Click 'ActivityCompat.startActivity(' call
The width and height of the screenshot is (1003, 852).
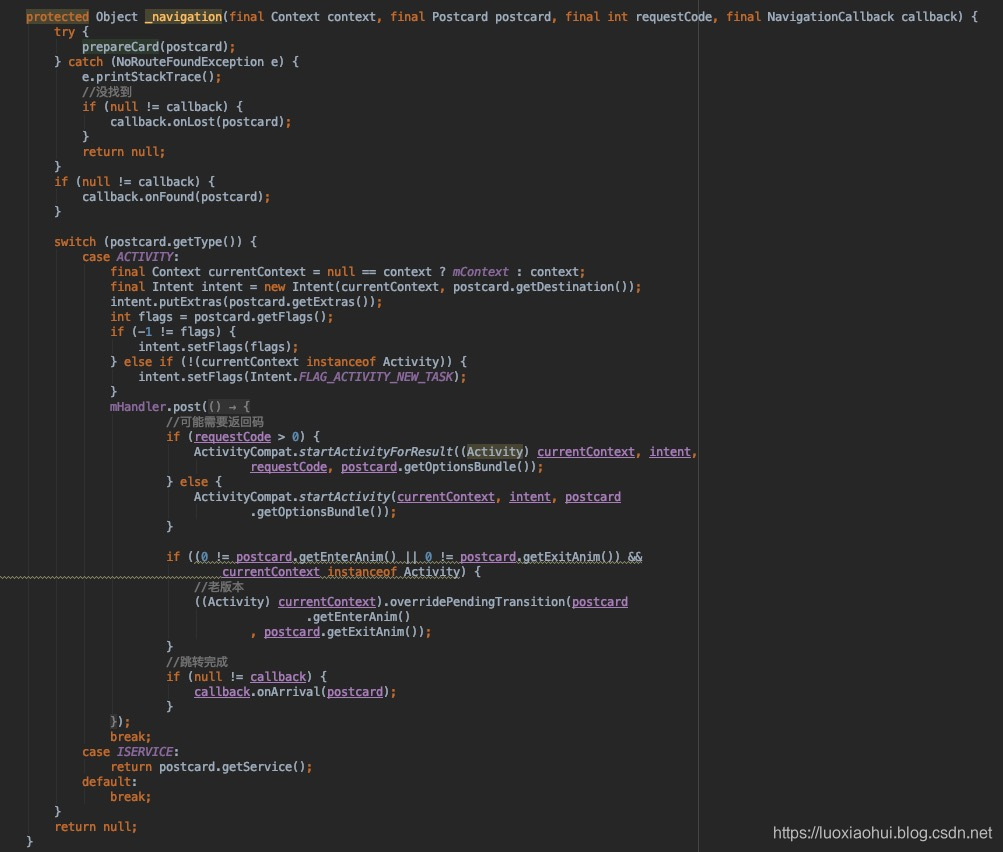(x=295, y=497)
